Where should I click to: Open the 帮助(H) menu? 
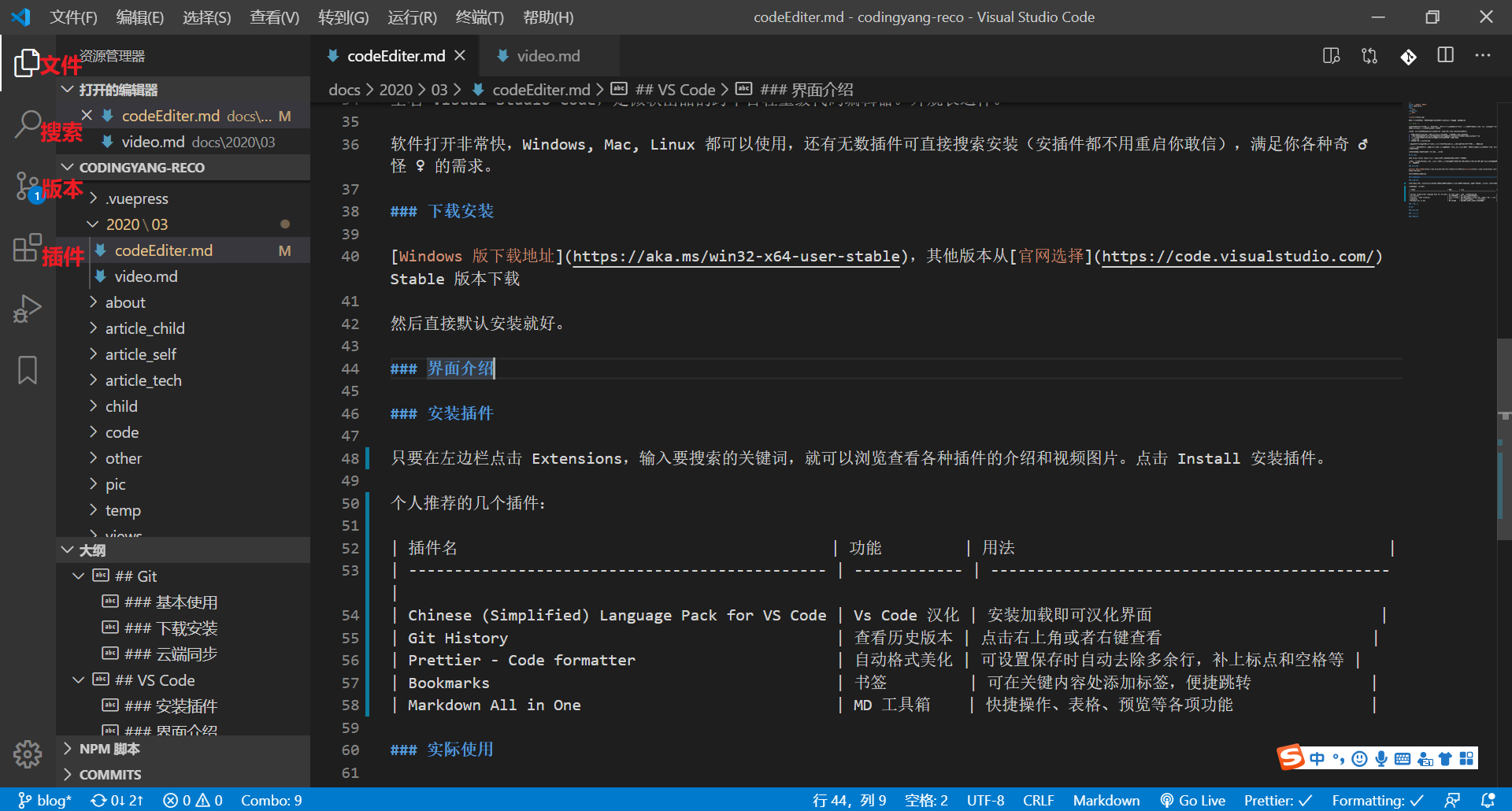[548, 17]
